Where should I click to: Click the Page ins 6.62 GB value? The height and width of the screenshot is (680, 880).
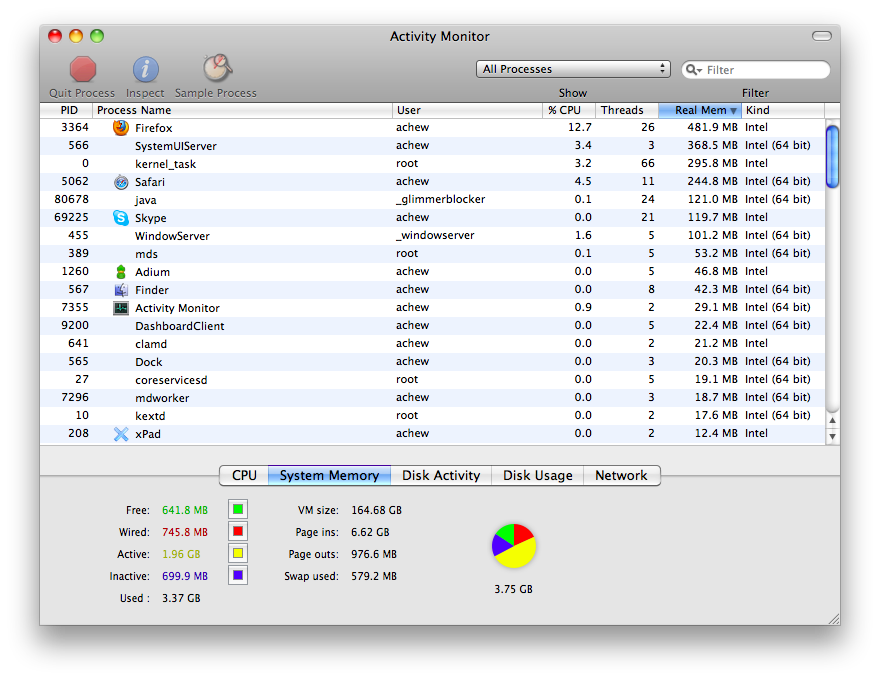pos(370,532)
